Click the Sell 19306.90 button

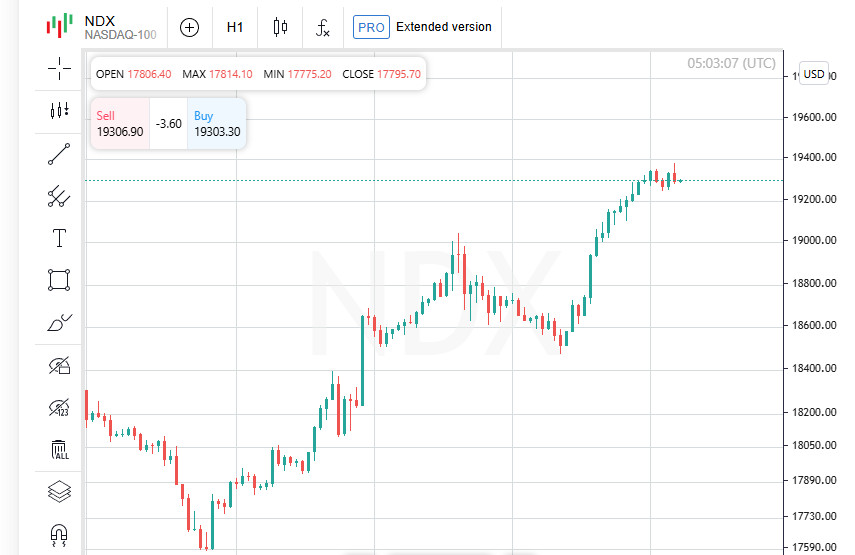point(120,124)
